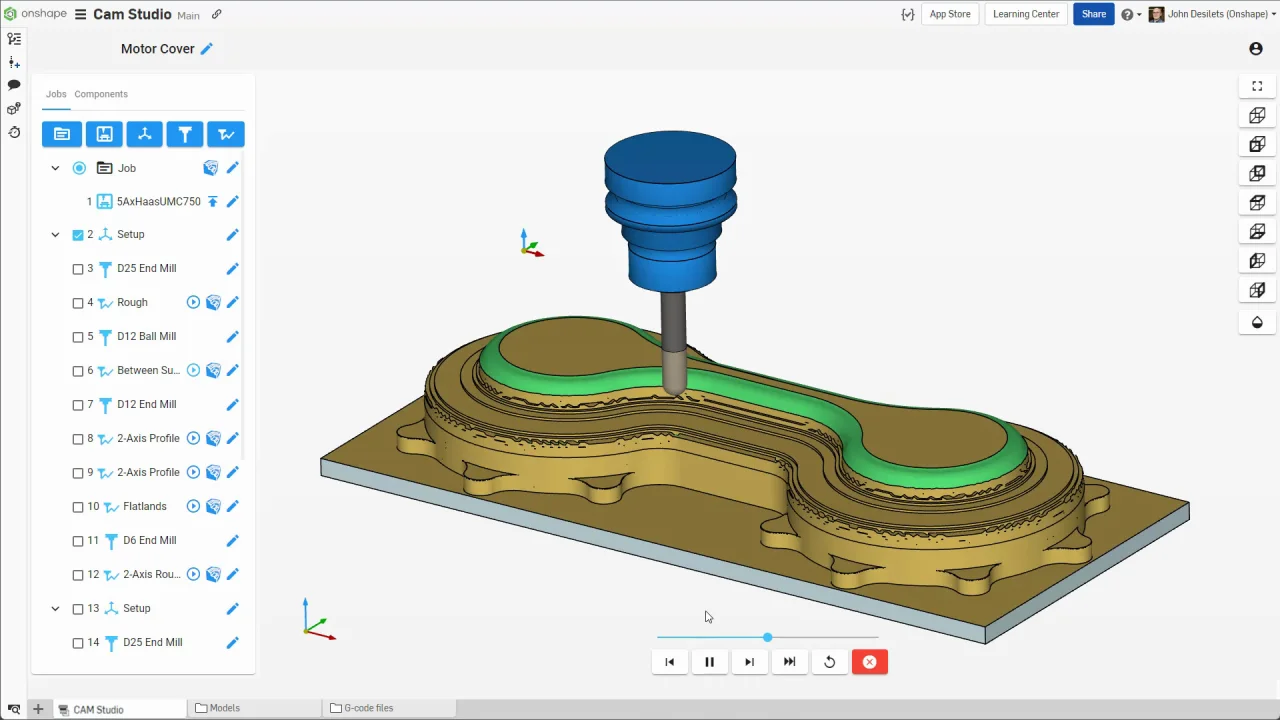Skip to simulation end
The height and width of the screenshot is (720, 1280).
pyautogui.click(x=790, y=662)
